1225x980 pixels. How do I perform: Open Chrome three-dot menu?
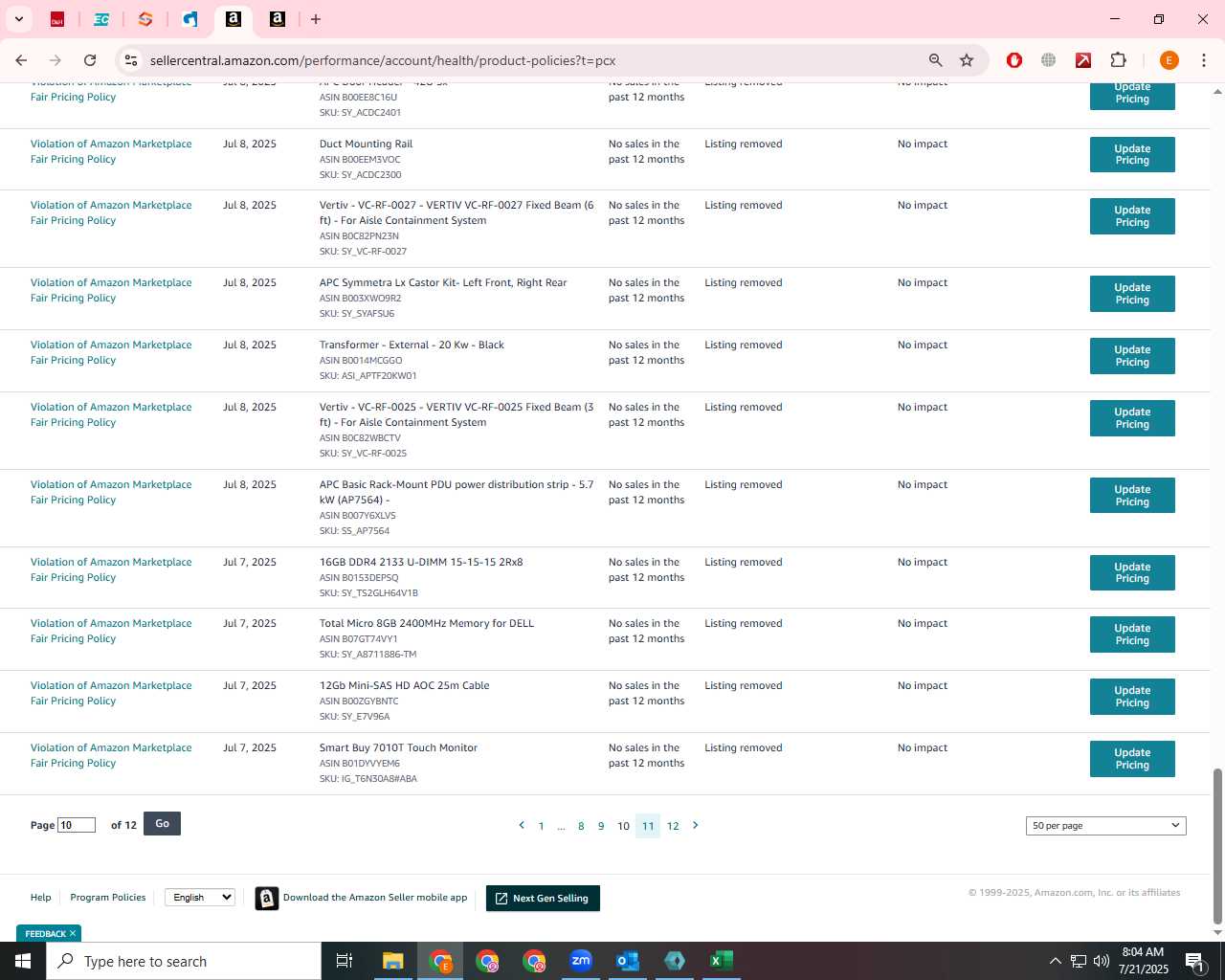coord(1204,60)
